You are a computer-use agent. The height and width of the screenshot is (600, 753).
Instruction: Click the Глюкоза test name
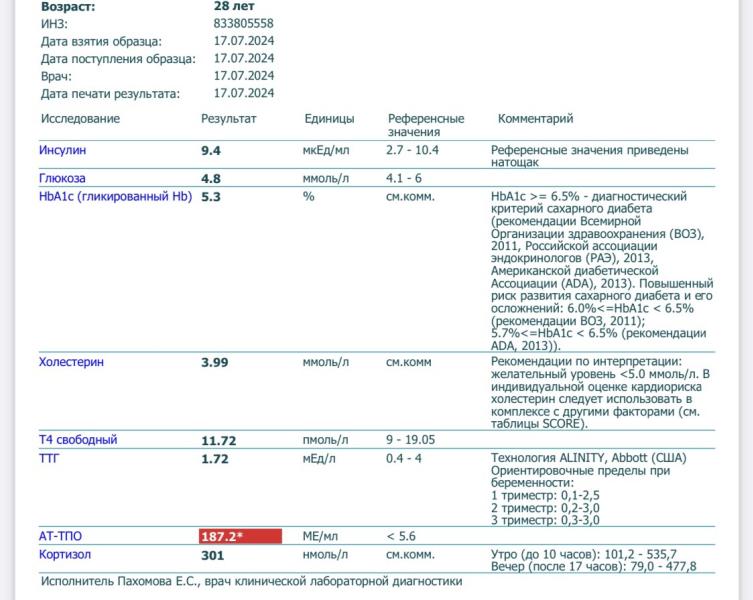click(62, 178)
